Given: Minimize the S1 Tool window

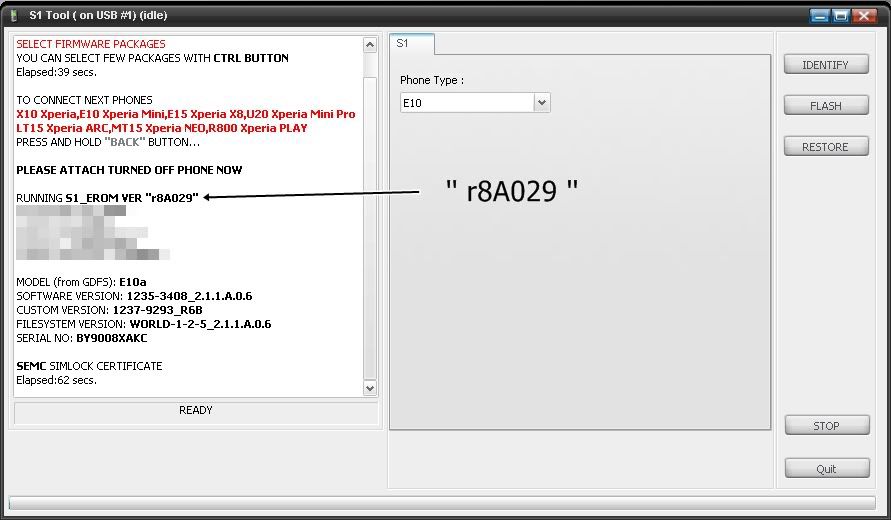Looking at the screenshot, I should (819, 15).
